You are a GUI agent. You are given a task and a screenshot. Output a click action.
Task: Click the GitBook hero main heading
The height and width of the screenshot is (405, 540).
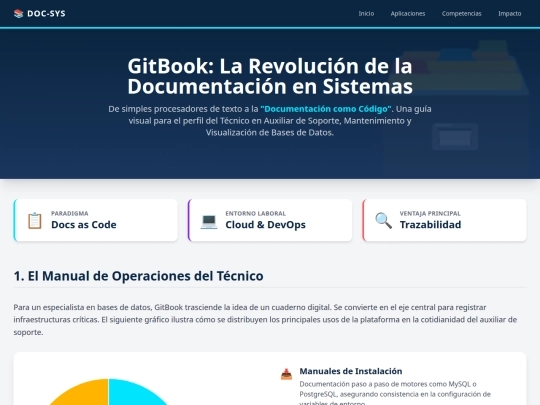point(270,76)
